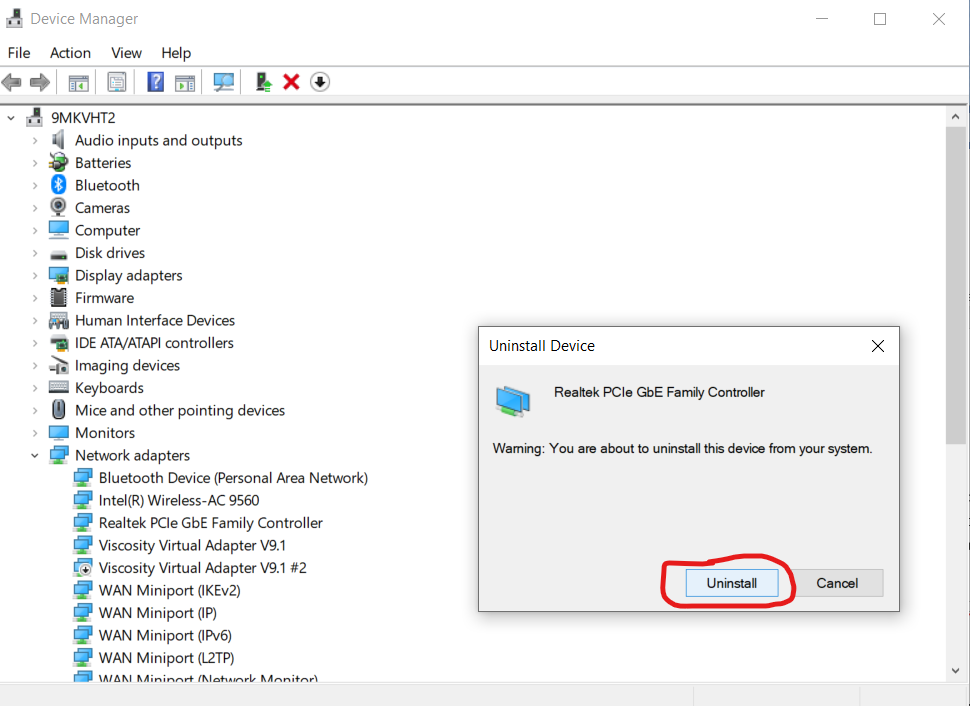Select WAN Miniport (IP)
Viewport: 970px width, 706px height.
click(158, 613)
